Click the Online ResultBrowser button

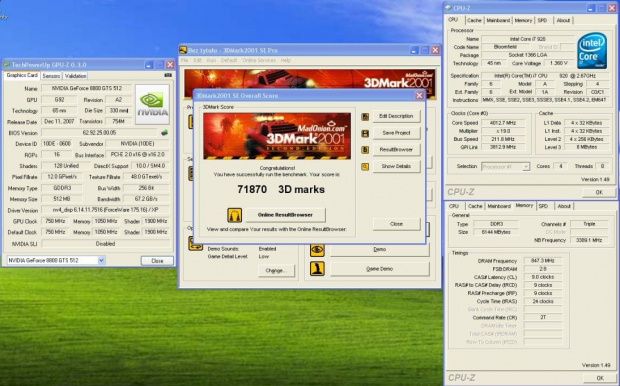click(285, 215)
